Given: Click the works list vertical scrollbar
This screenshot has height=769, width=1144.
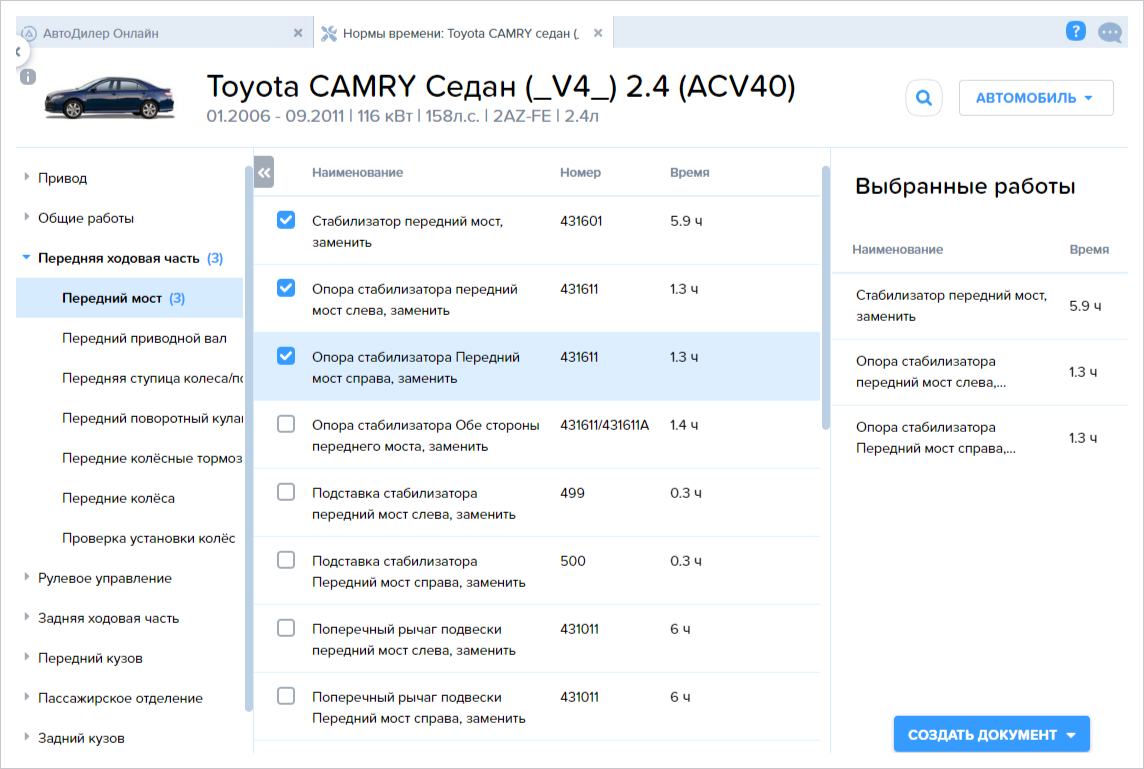Looking at the screenshot, I should (x=826, y=298).
